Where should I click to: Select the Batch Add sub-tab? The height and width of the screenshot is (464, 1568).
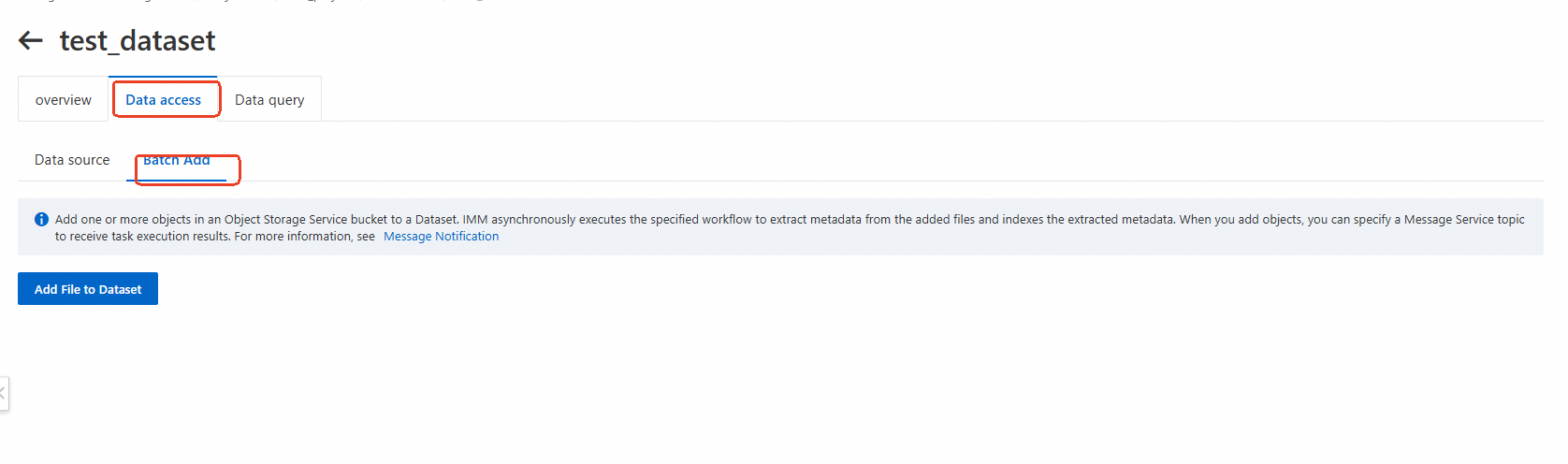point(177,161)
